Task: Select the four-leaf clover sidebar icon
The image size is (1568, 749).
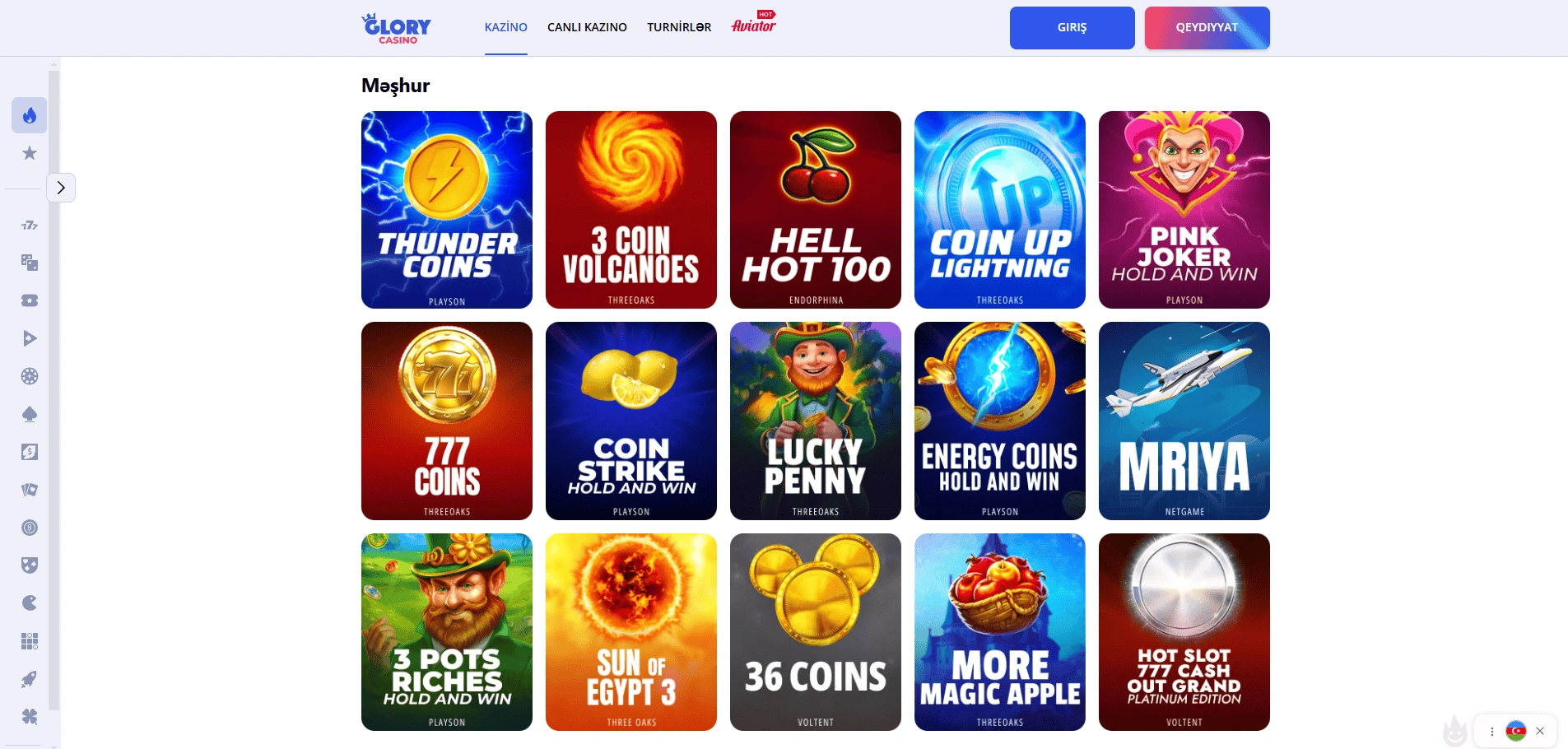Action: tap(30, 717)
